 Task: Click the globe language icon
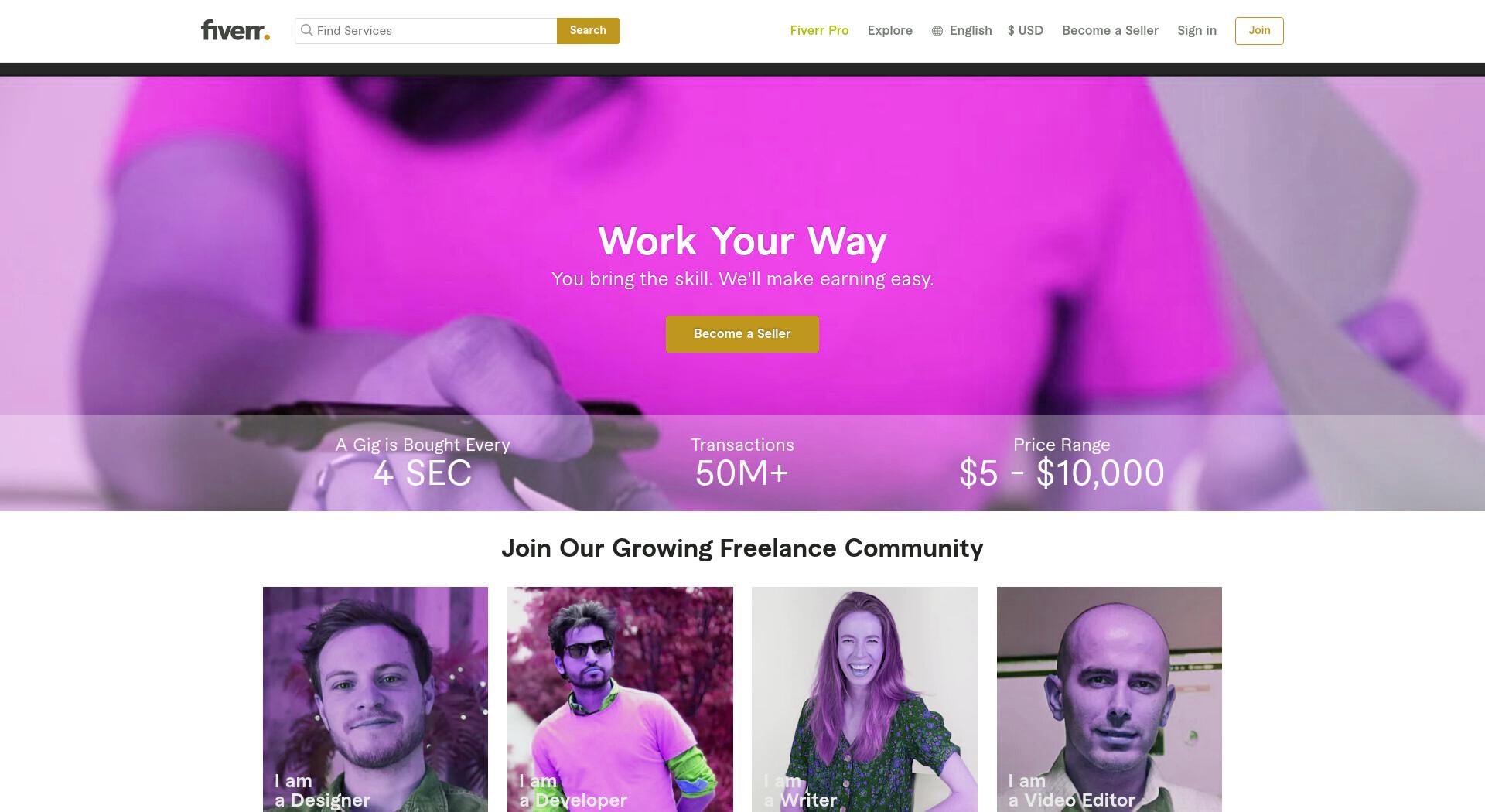[x=937, y=31]
